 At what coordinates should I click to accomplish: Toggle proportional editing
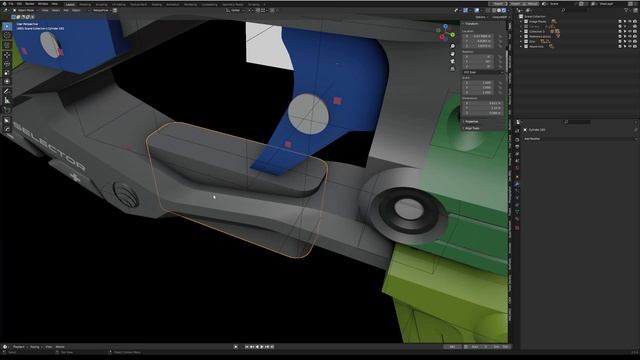pos(272,10)
